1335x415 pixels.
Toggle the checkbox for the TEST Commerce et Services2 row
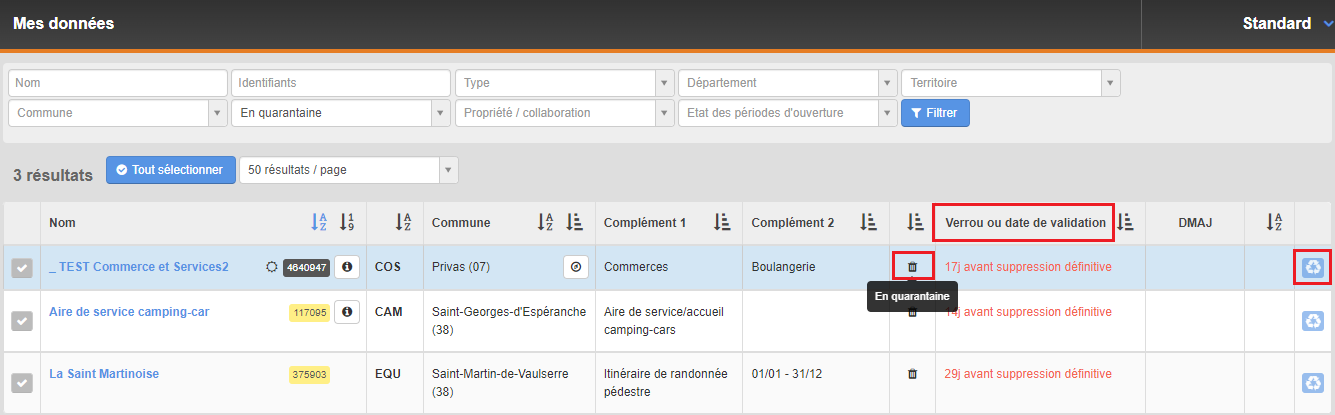(x=21, y=268)
